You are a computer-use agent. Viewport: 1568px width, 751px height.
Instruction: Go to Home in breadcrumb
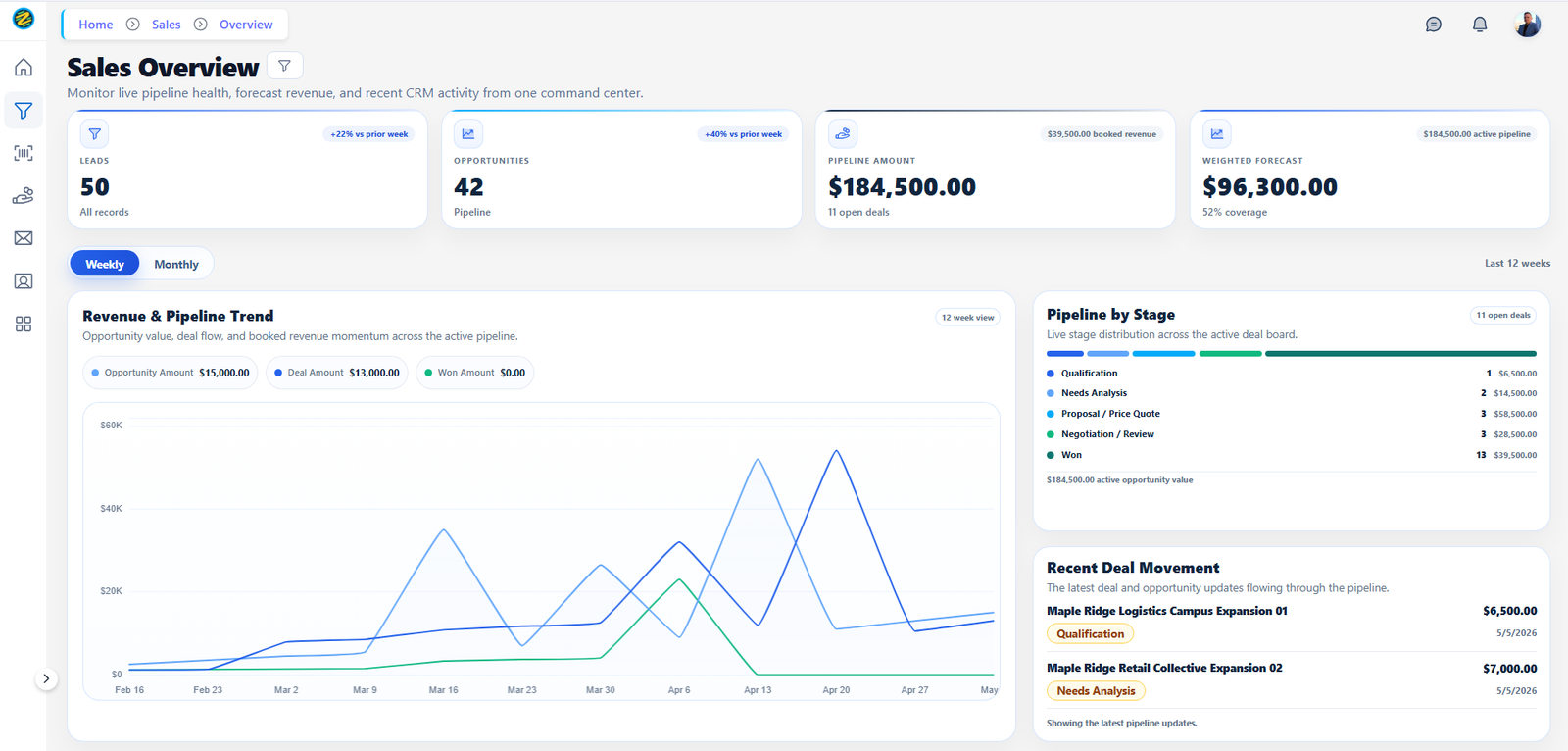[x=96, y=25]
